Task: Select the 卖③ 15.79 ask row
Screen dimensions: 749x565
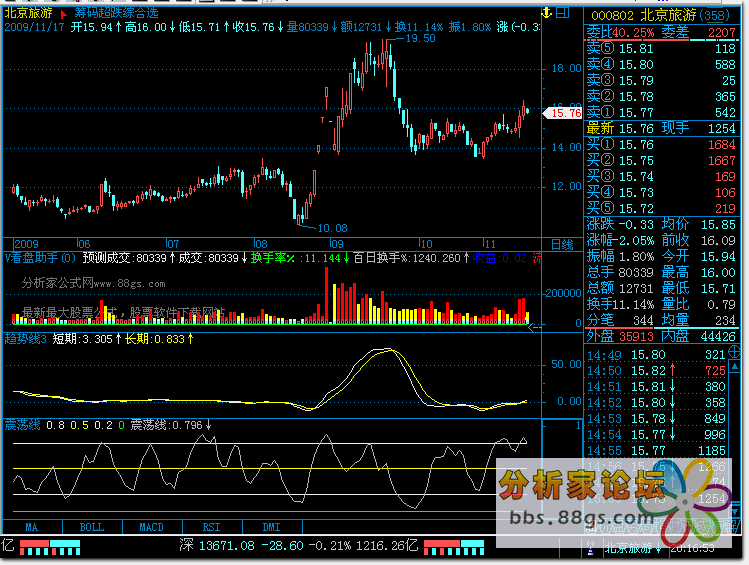Action: tap(661, 81)
